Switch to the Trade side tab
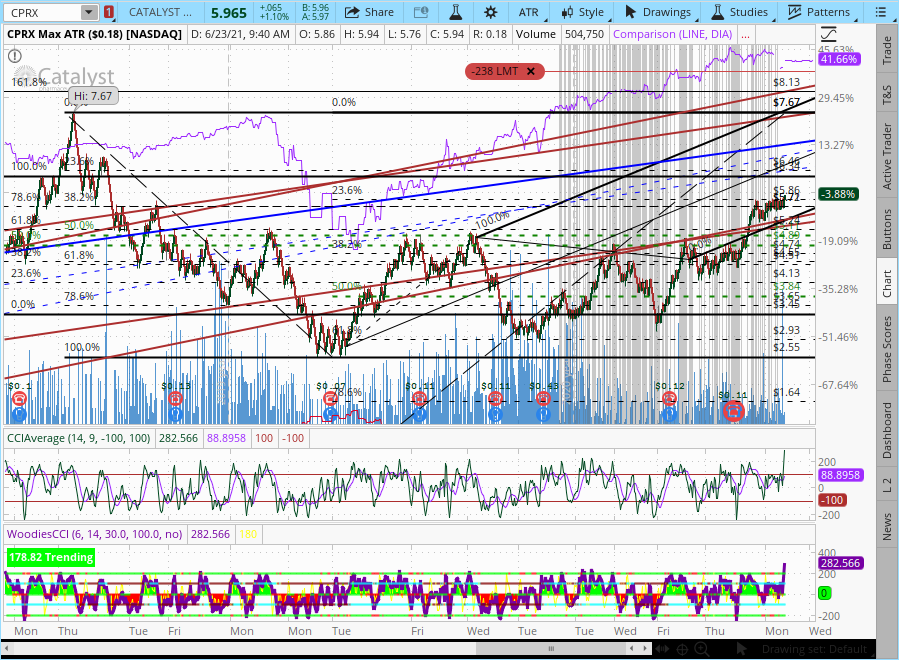Screen dimensions: 899x660 click(886, 50)
